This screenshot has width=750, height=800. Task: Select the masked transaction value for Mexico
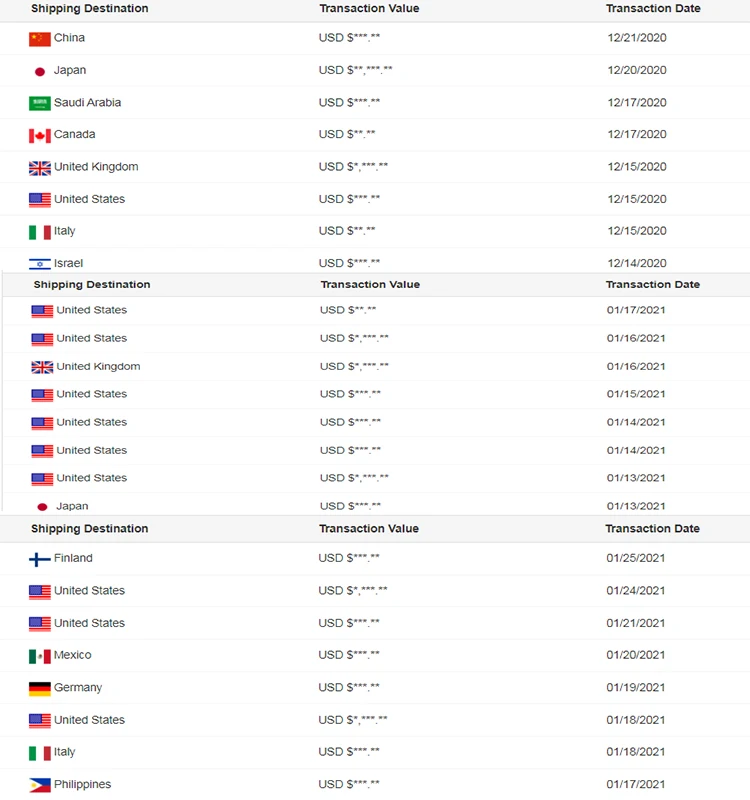click(349, 656)
